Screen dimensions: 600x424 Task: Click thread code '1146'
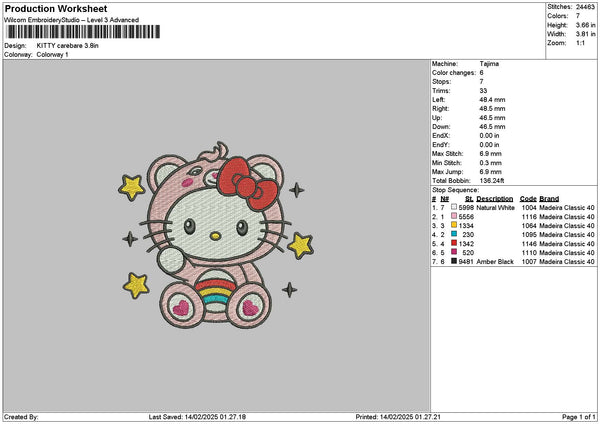coord(529,244)
